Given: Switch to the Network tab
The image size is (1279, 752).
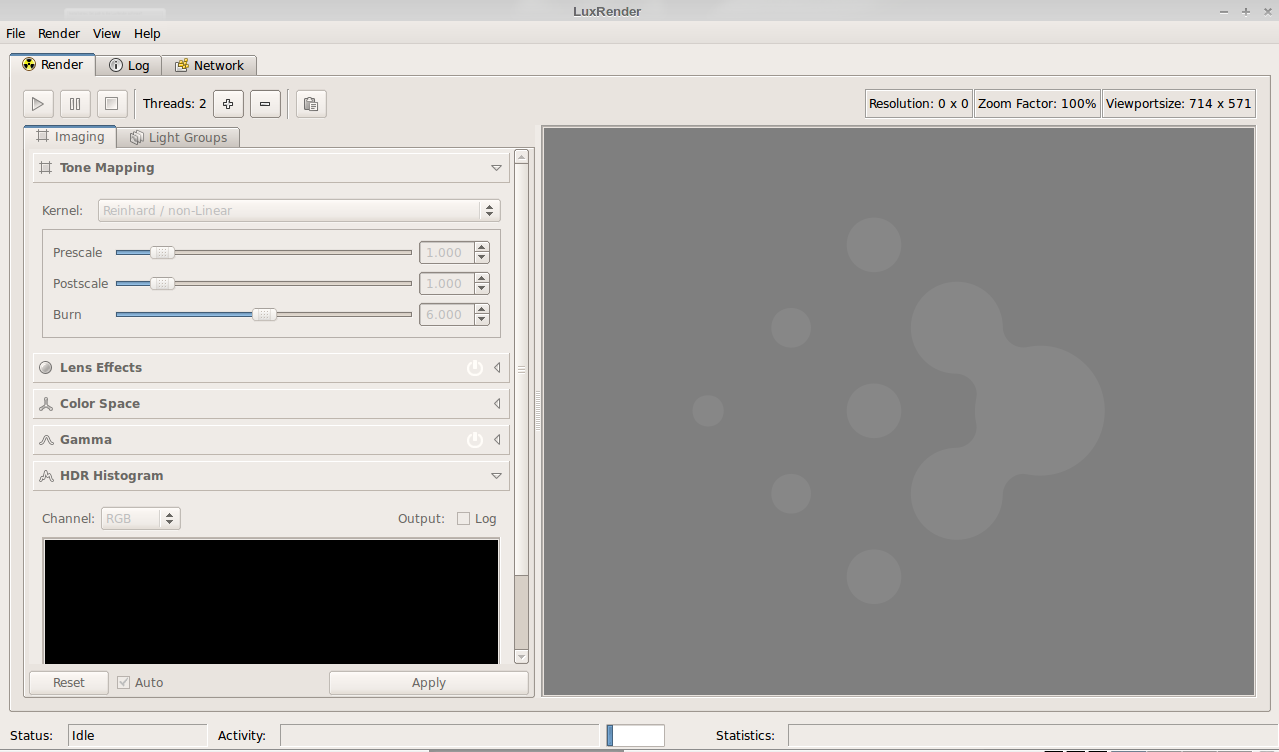Looking at the screenshot, I should tap(209, 65).
